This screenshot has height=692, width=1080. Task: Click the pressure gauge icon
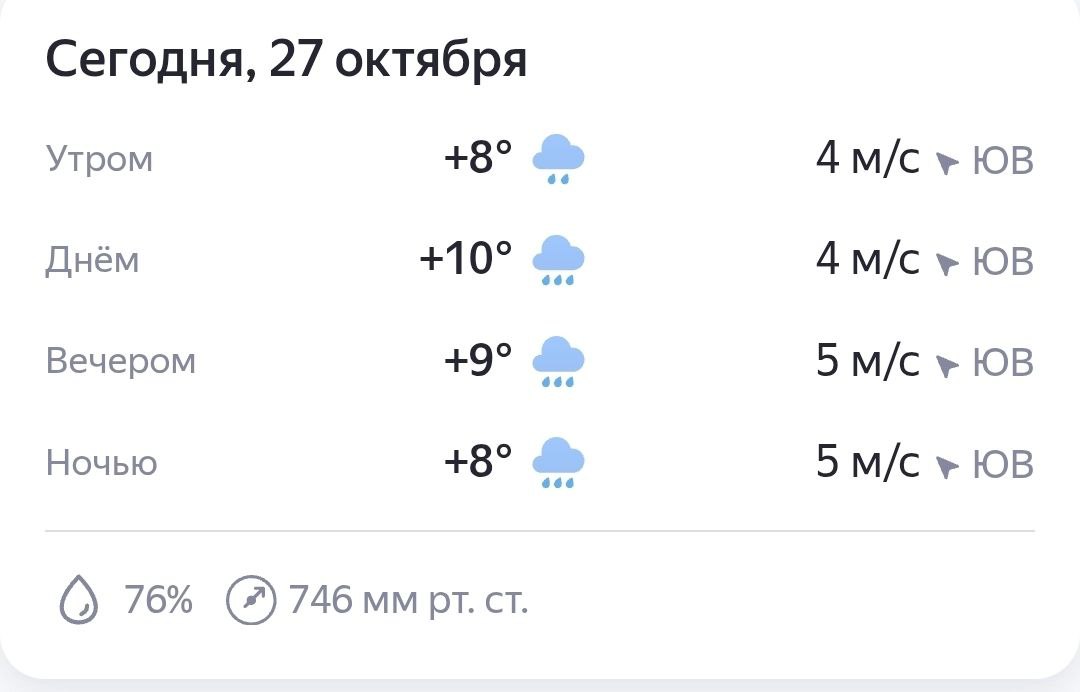pos(250,600)
